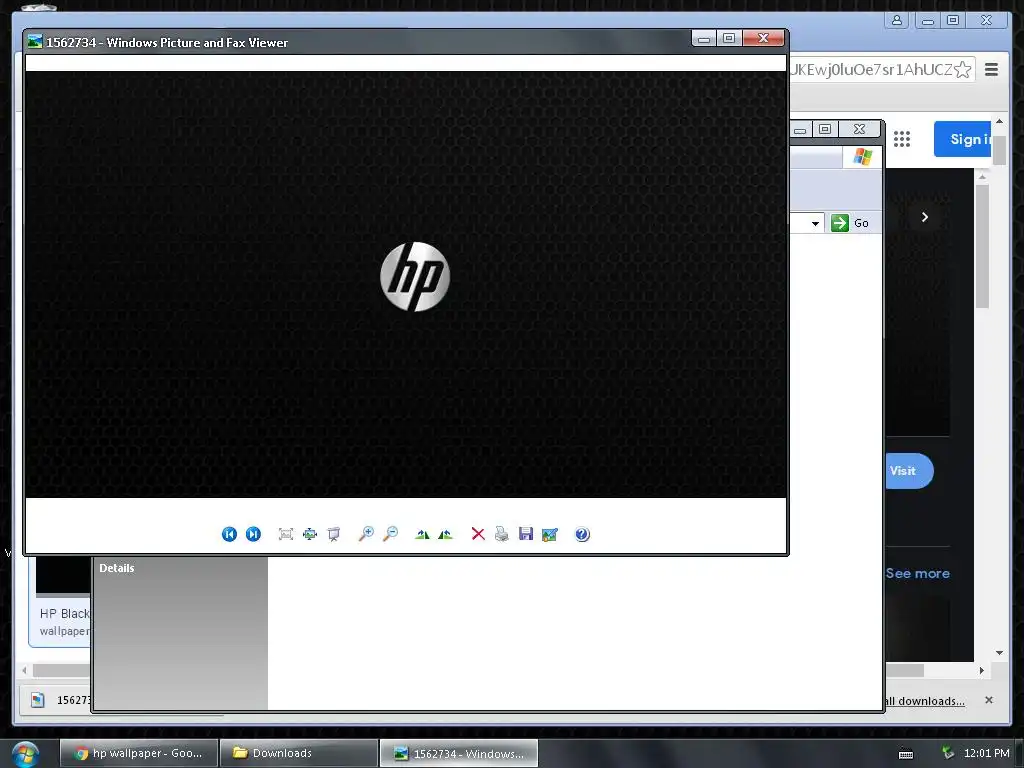
Task: Click the Chrome address bar URL text
Action: click(871, 70)
